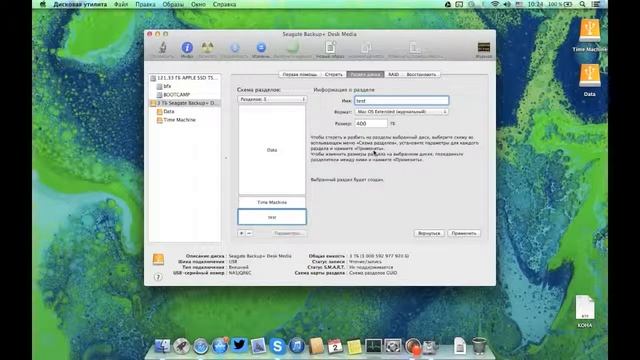Image resolution: width=640 pixels, height=360 pixels.
Task: Open the Format dropdown Mac OS Extended
Action: pyautogui.click(x=402, y=111)
